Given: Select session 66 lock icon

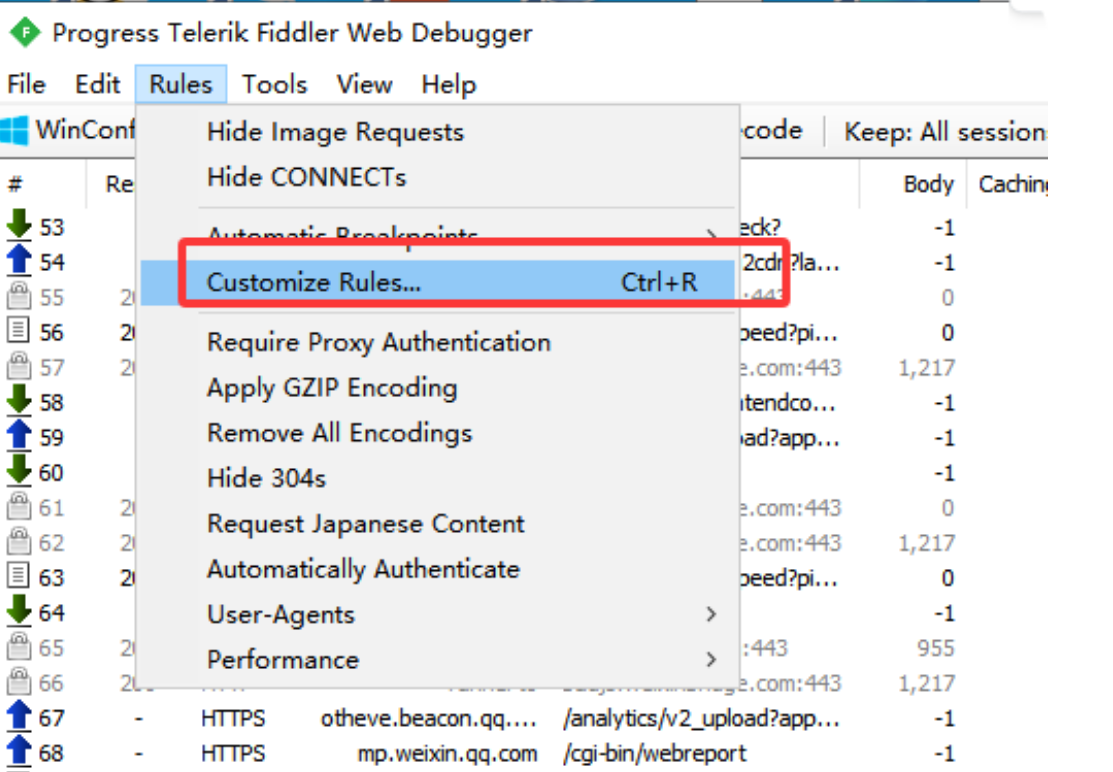Looking at the screenshot, I should pyautogui.click(x=18, y=682).
